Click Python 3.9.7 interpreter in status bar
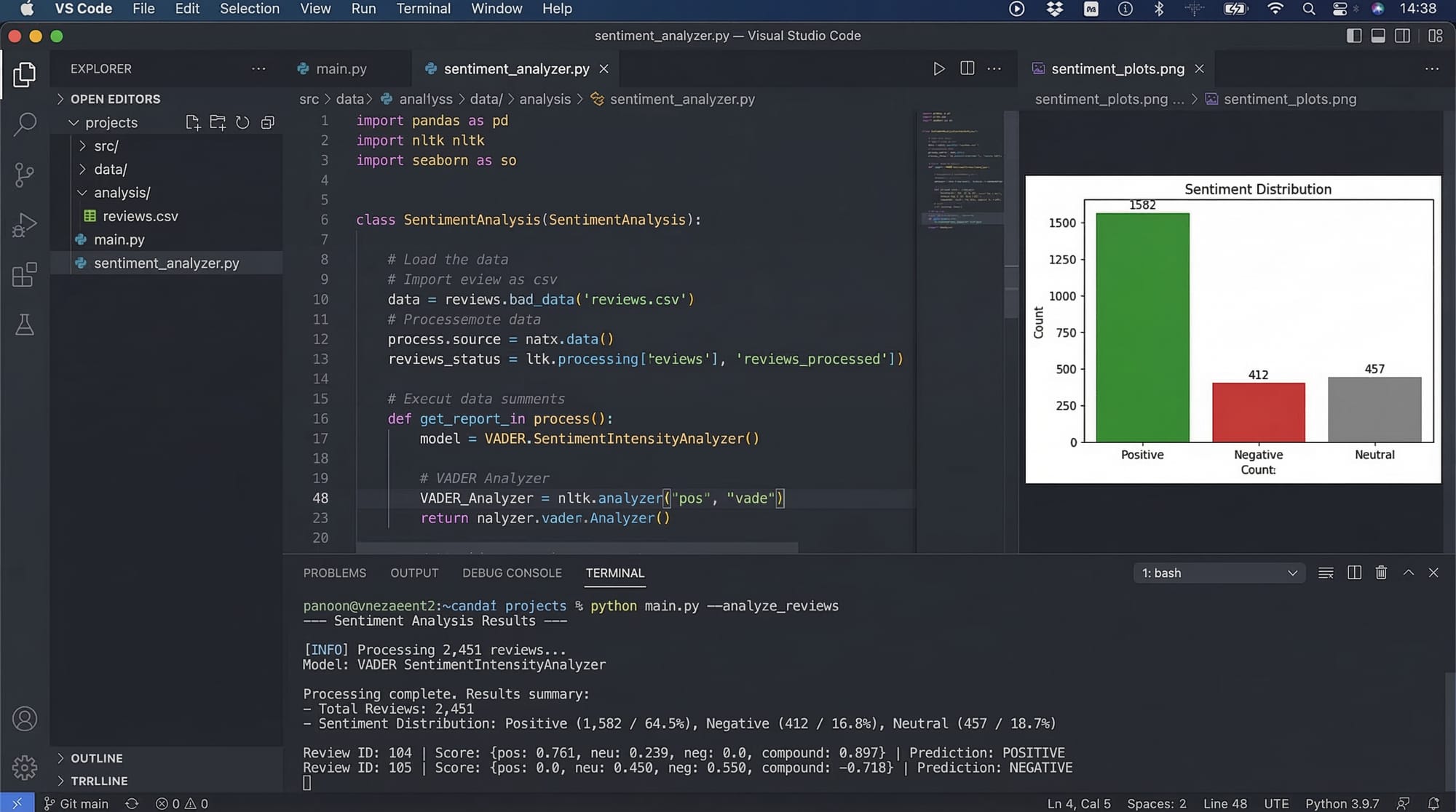The height and width of the screenshot is (812, 1456). point(1342,803)
